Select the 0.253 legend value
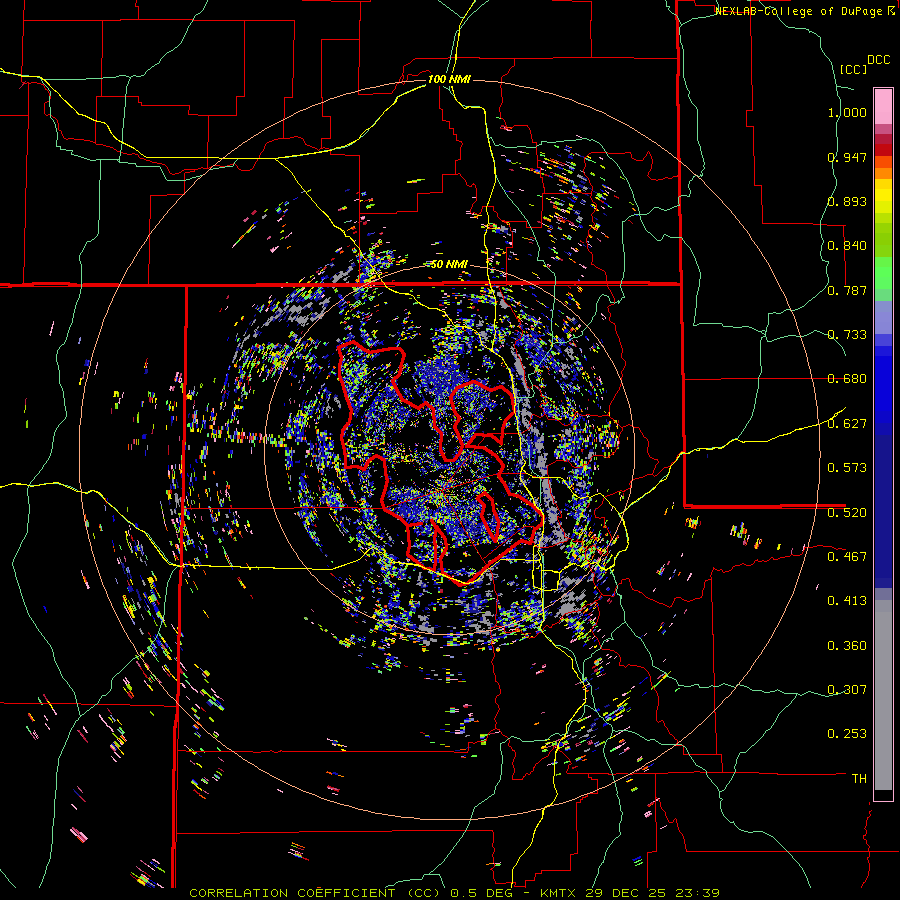 coord(847,734)
